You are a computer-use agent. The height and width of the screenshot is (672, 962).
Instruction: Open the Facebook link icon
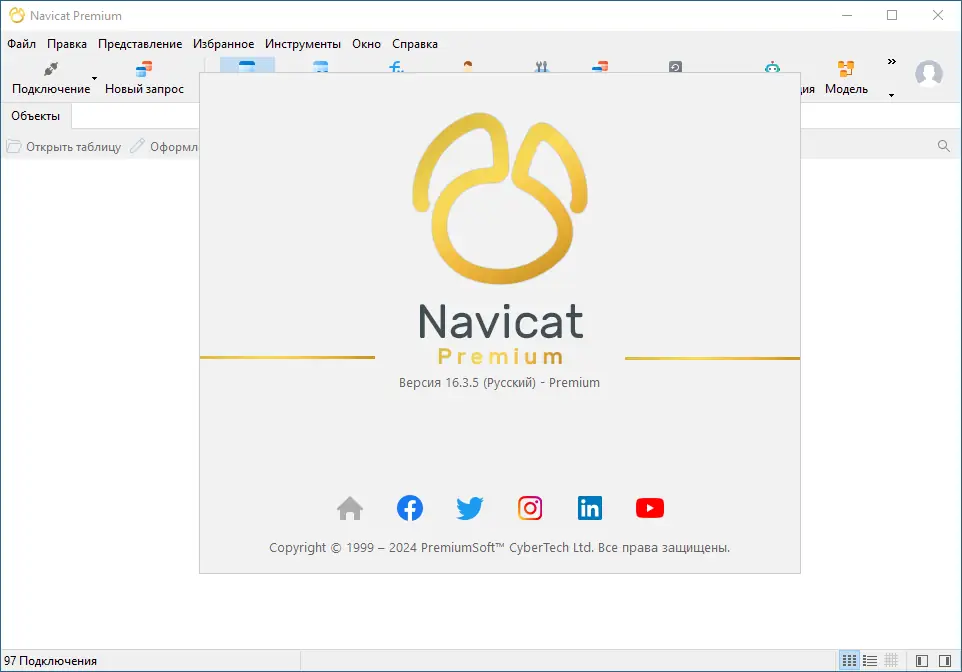(410, 508)
